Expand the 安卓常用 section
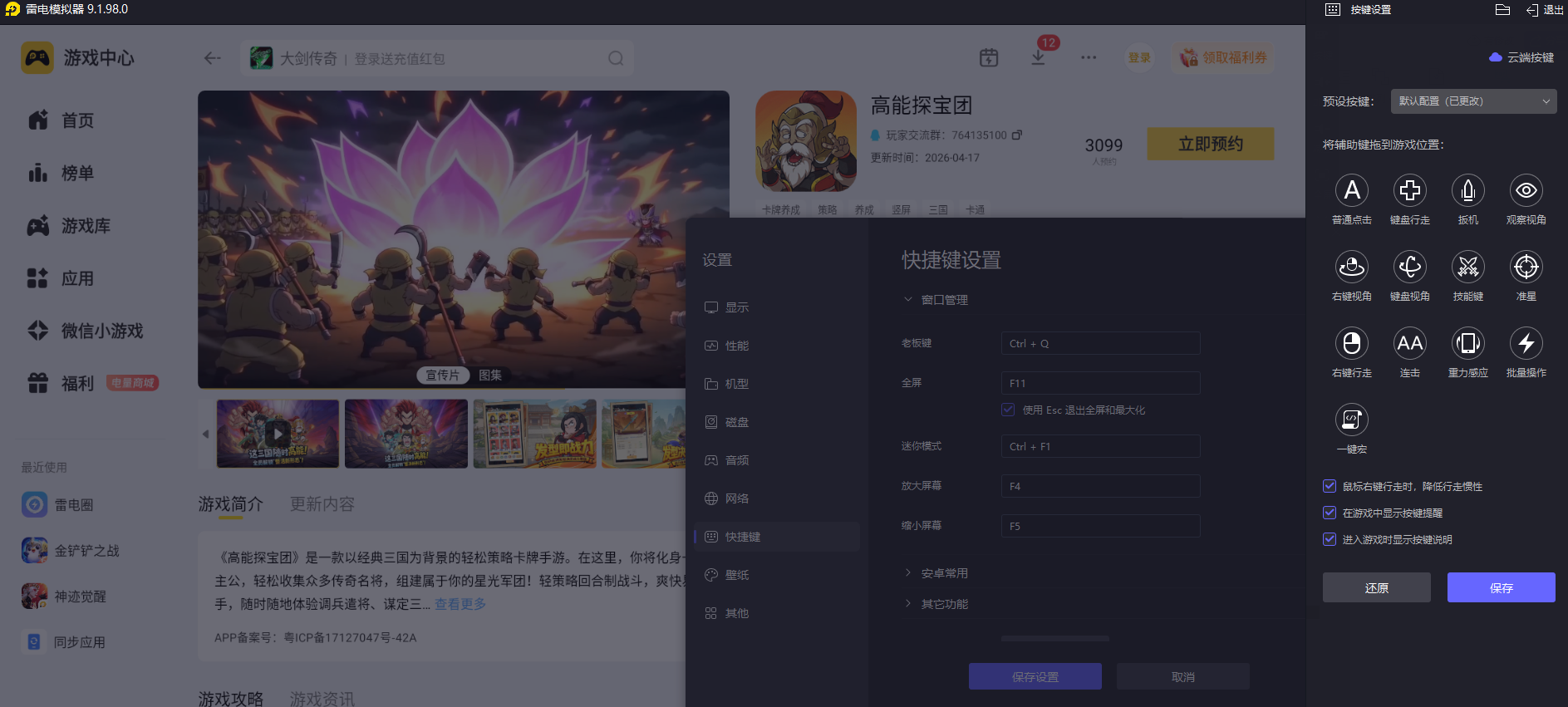1568x707 pixels. [936, 573]
